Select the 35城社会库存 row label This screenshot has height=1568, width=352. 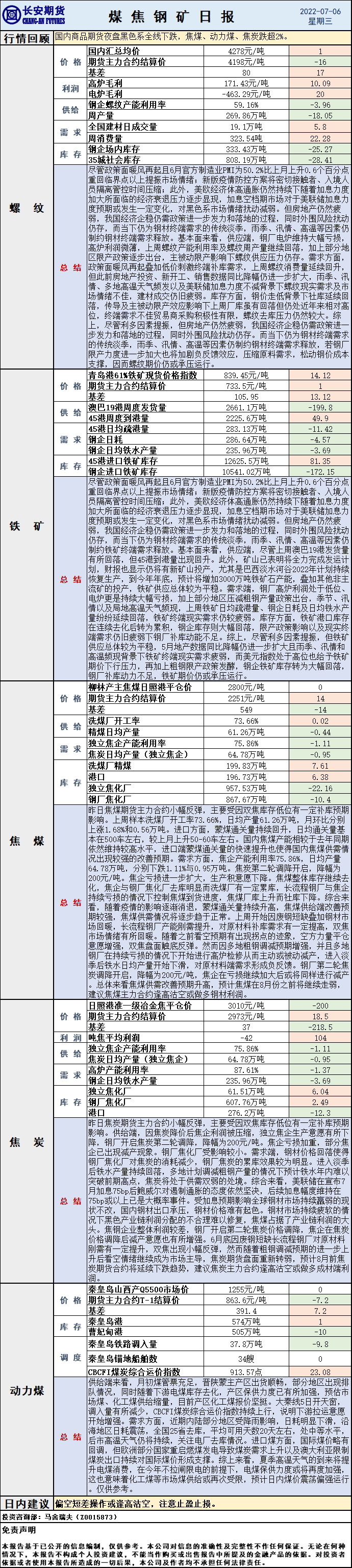click(114, 159)
